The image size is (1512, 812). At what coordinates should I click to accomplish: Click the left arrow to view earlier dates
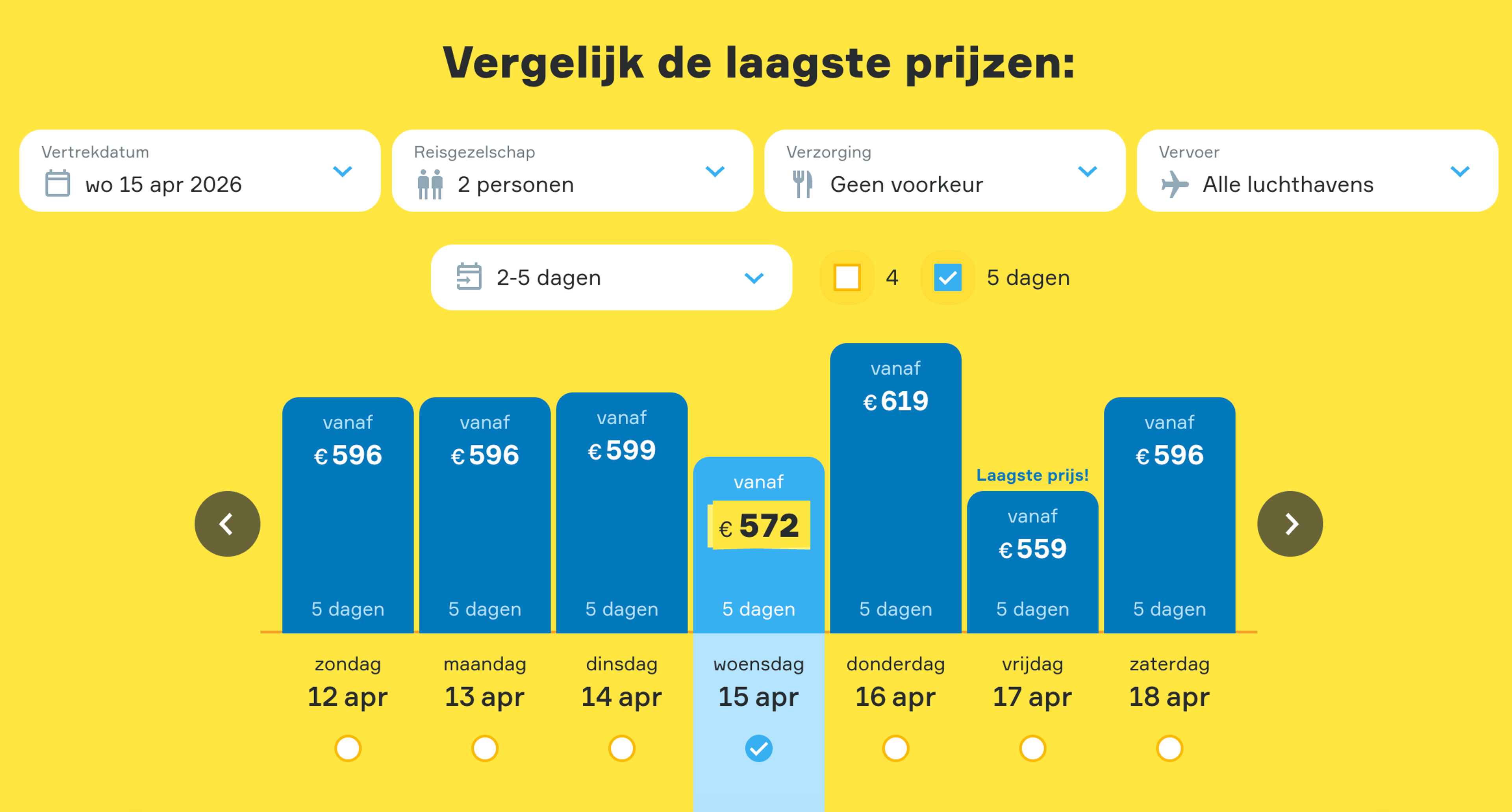click(x=227, y=524)
